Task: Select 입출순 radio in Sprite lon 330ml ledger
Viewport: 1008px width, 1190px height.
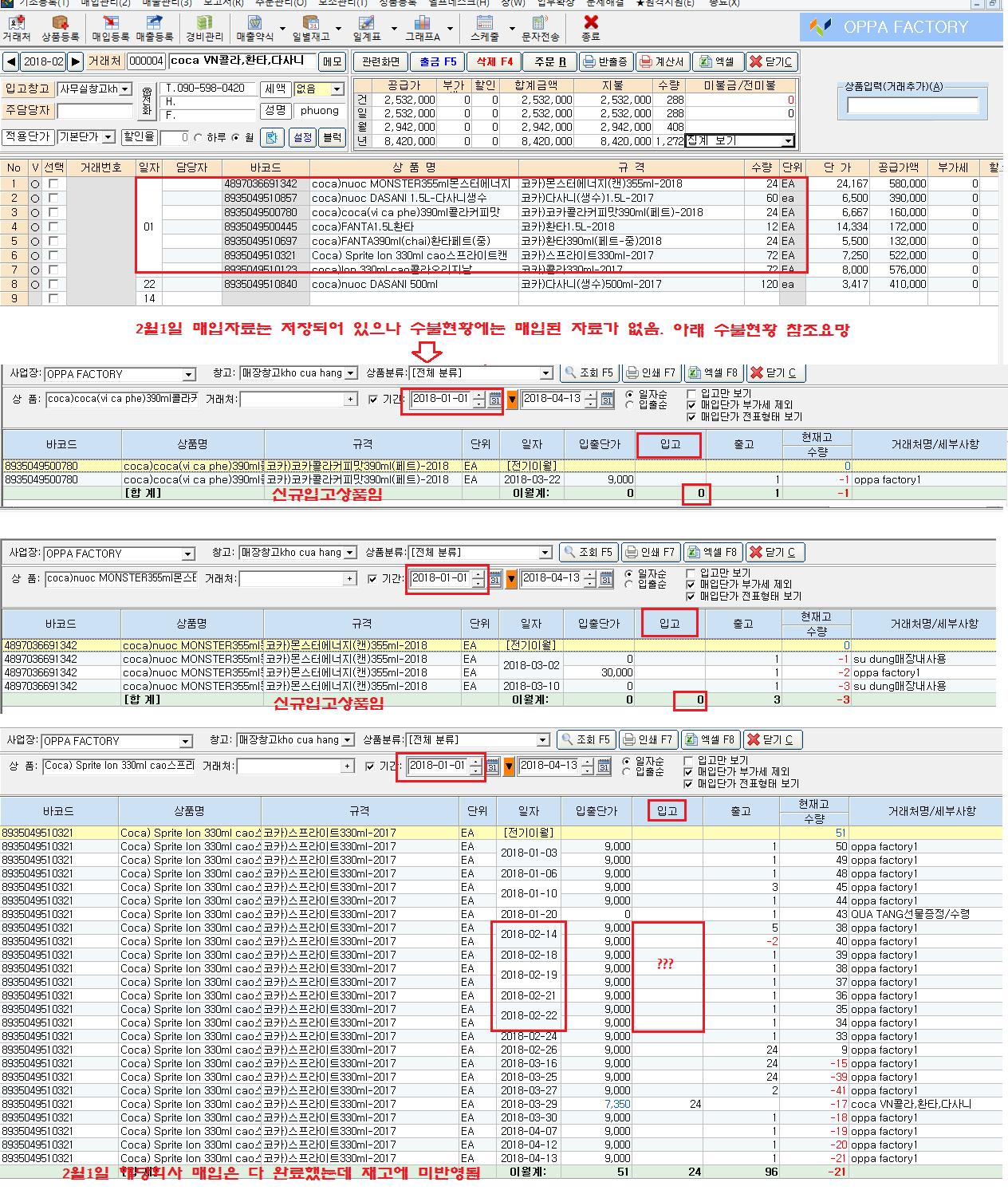Action: (x=627, y=772)
